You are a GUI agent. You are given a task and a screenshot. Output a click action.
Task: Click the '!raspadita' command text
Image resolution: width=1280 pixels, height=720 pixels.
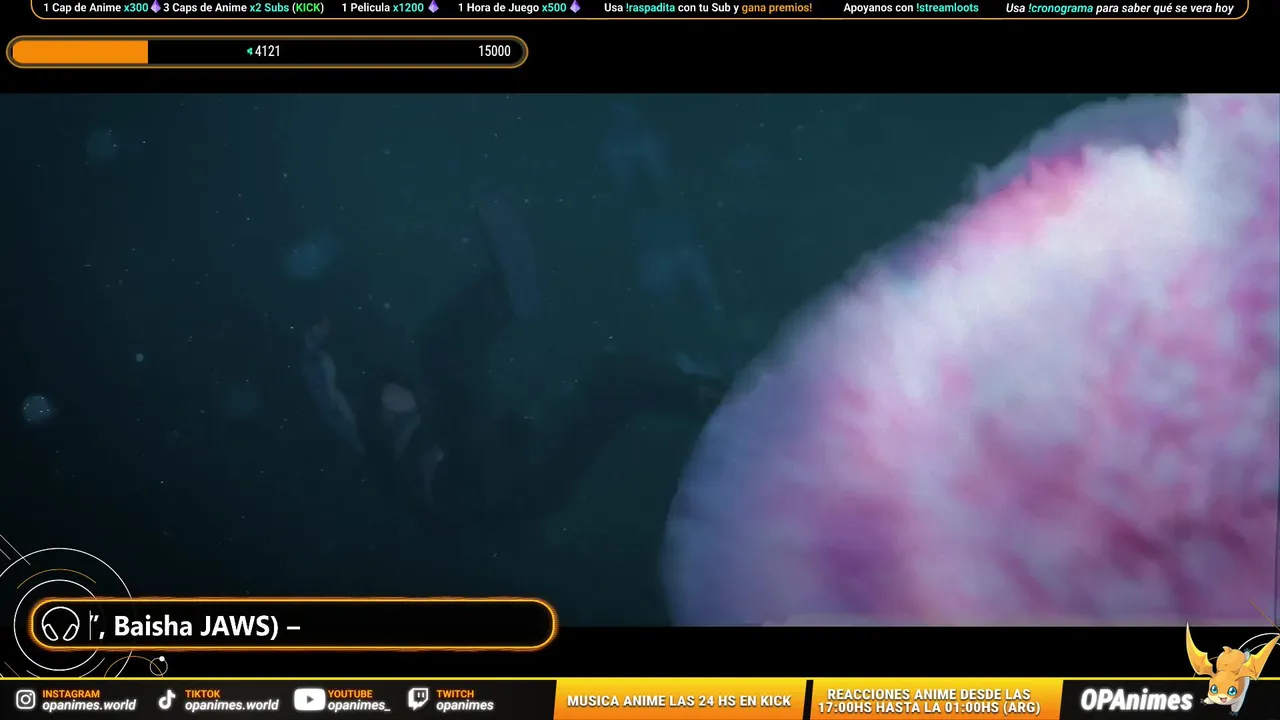coord(651,8)
